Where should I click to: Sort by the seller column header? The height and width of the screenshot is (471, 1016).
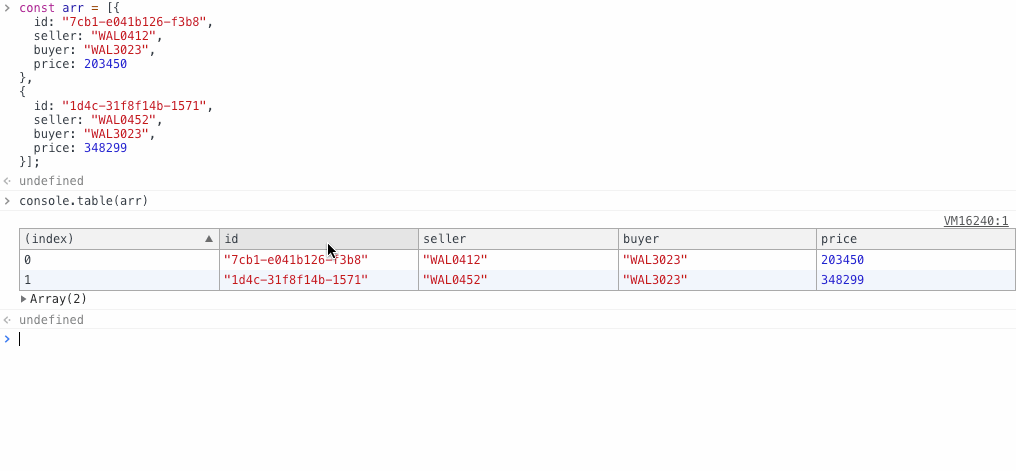point(518,239)
